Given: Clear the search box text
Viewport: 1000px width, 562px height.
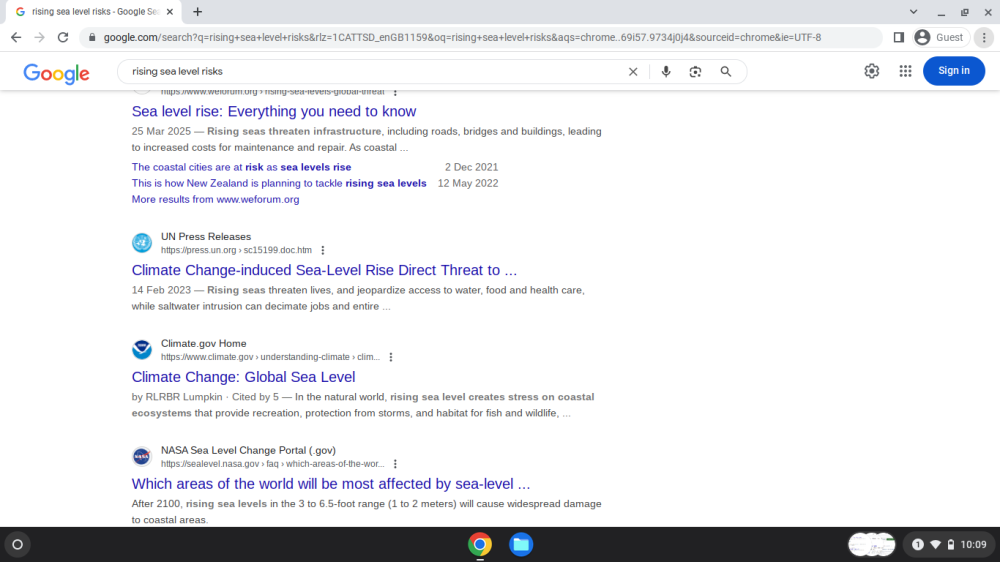Looking at the screenshot, I should [x=633, y=71].
